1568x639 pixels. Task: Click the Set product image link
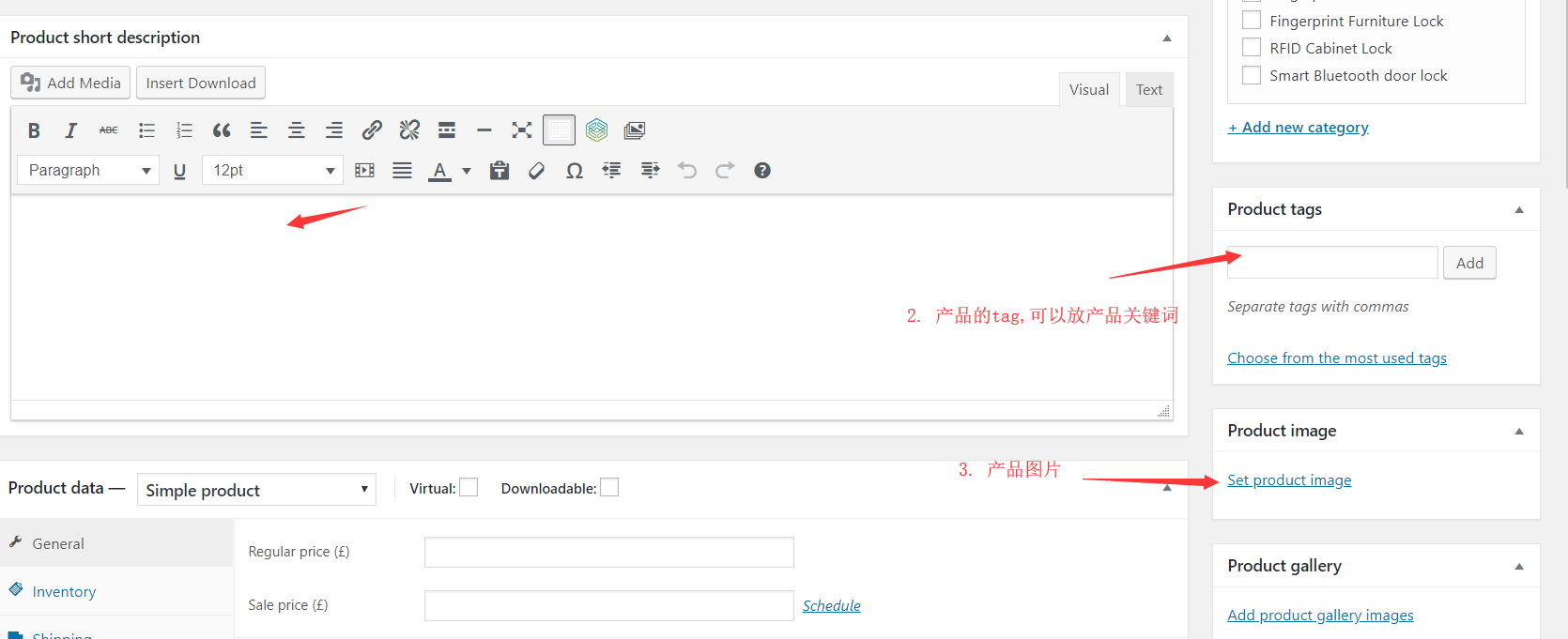pyautogui.click(x=1289, y=480)
